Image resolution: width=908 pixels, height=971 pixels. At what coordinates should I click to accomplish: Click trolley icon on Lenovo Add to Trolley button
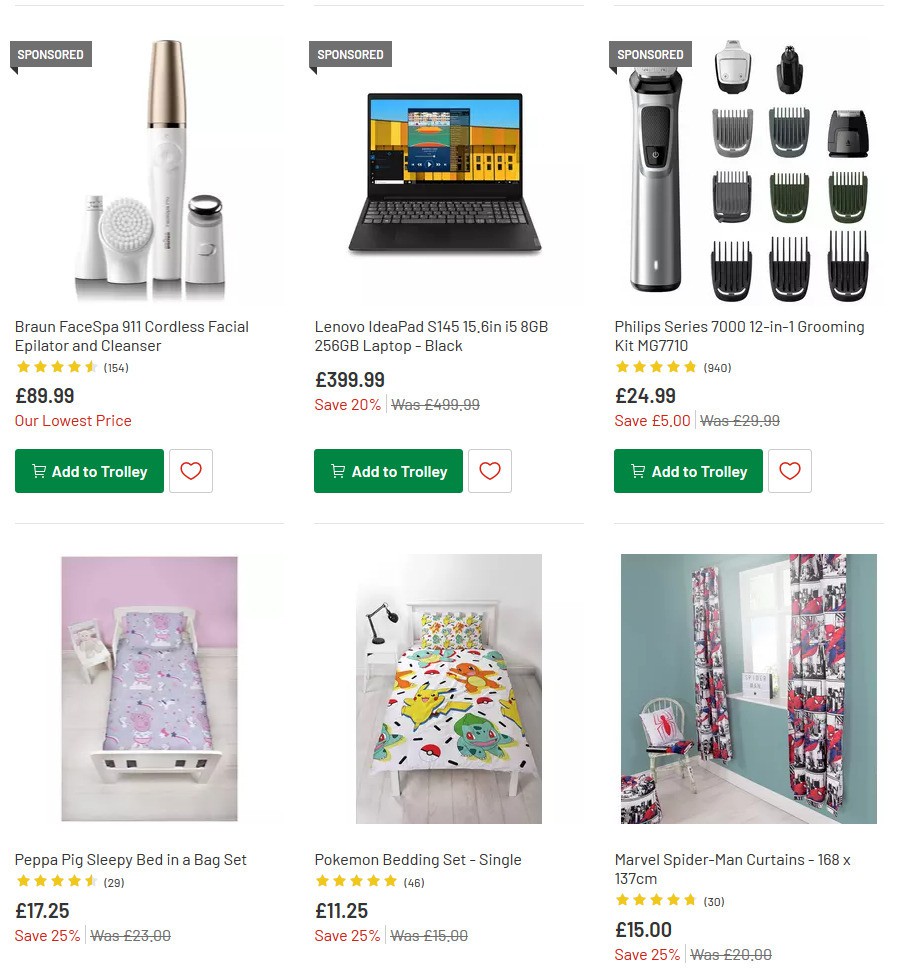click(338, 471)
